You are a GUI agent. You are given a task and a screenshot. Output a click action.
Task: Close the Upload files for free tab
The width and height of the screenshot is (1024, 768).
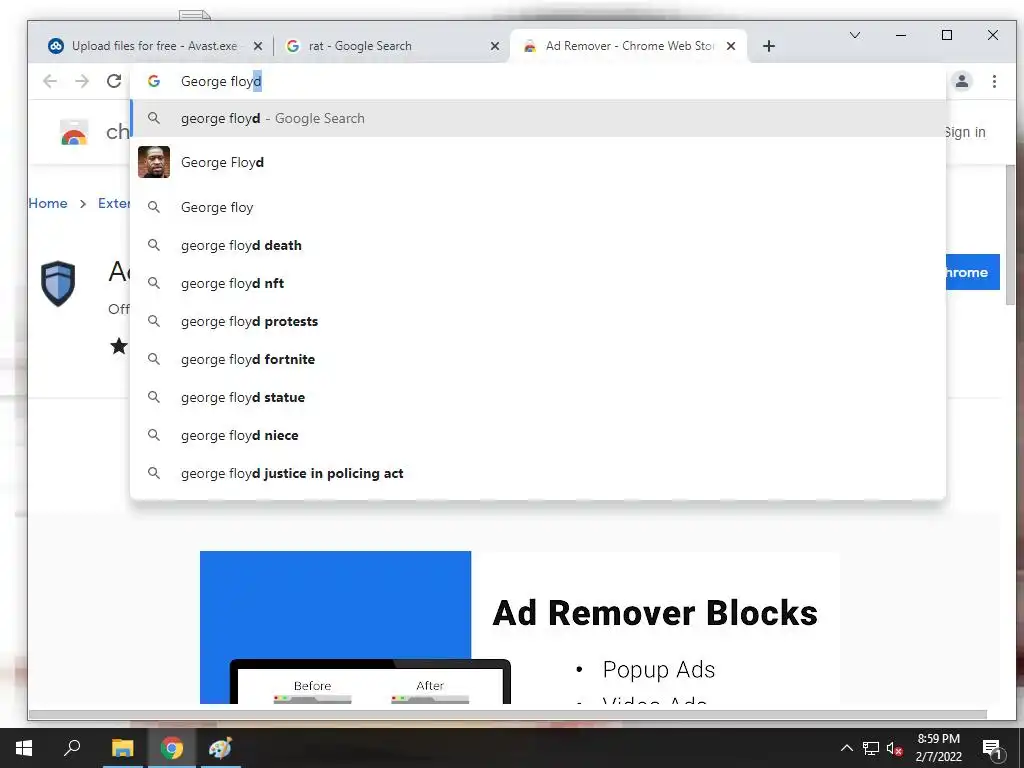258,46
